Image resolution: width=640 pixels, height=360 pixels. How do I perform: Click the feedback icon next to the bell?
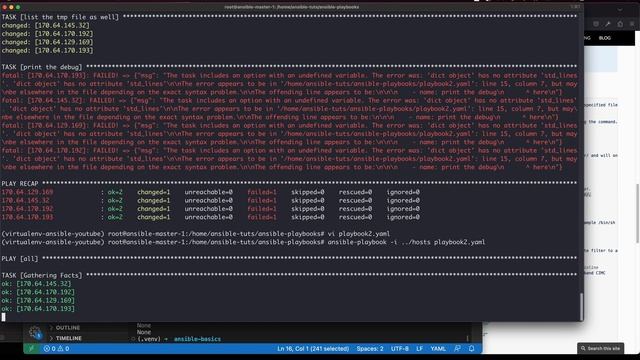(x=457, y=349)
